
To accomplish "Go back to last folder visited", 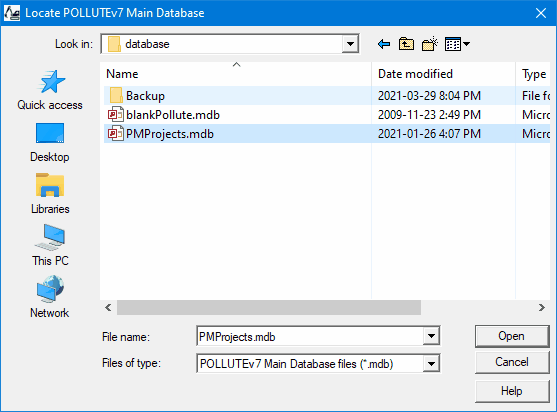I will tap(384, 44).
